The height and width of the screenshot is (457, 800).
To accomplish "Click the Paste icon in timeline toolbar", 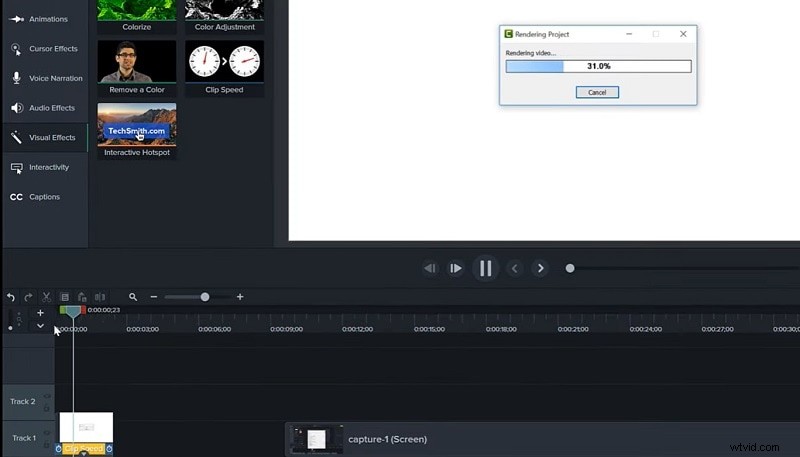I will 82,297.
